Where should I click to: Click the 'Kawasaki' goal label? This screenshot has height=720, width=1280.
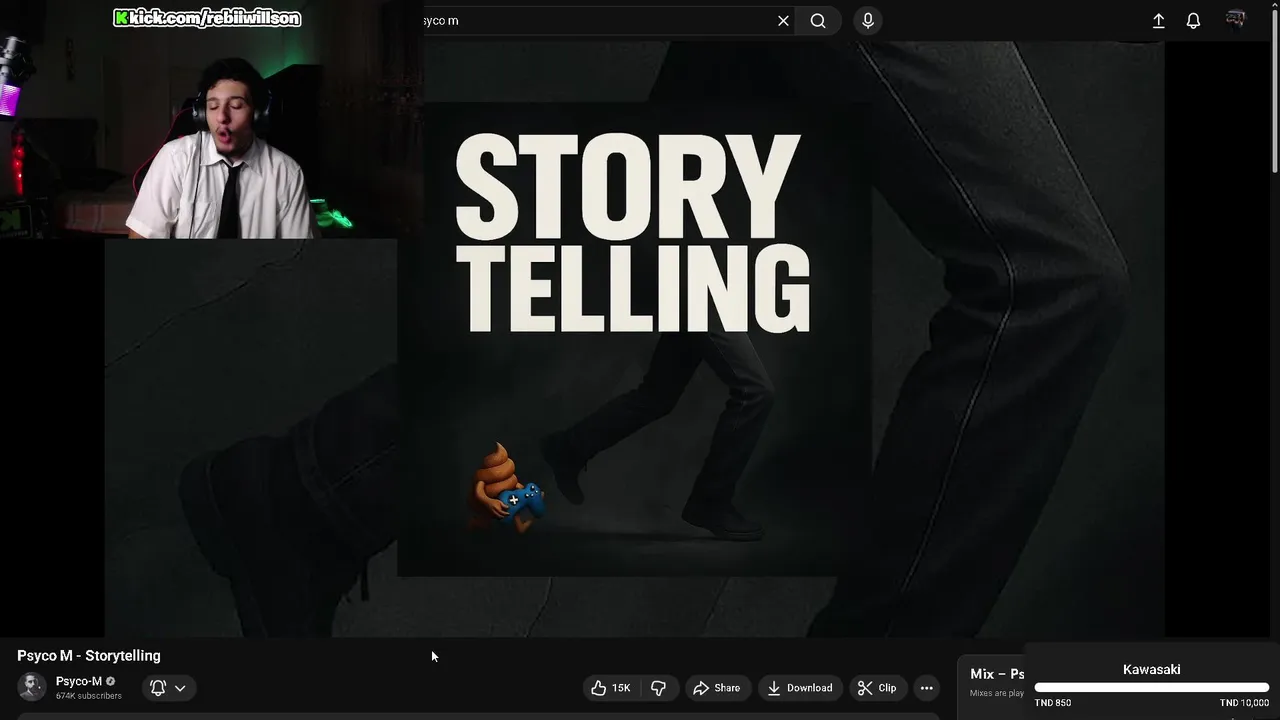pos(1152,670)
